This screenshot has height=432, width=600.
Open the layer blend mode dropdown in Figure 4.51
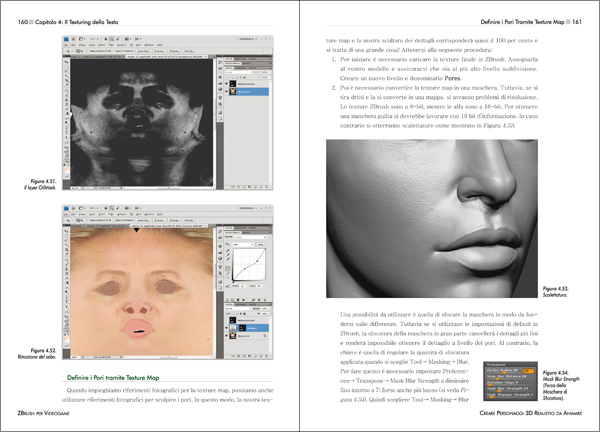point(238,72)
